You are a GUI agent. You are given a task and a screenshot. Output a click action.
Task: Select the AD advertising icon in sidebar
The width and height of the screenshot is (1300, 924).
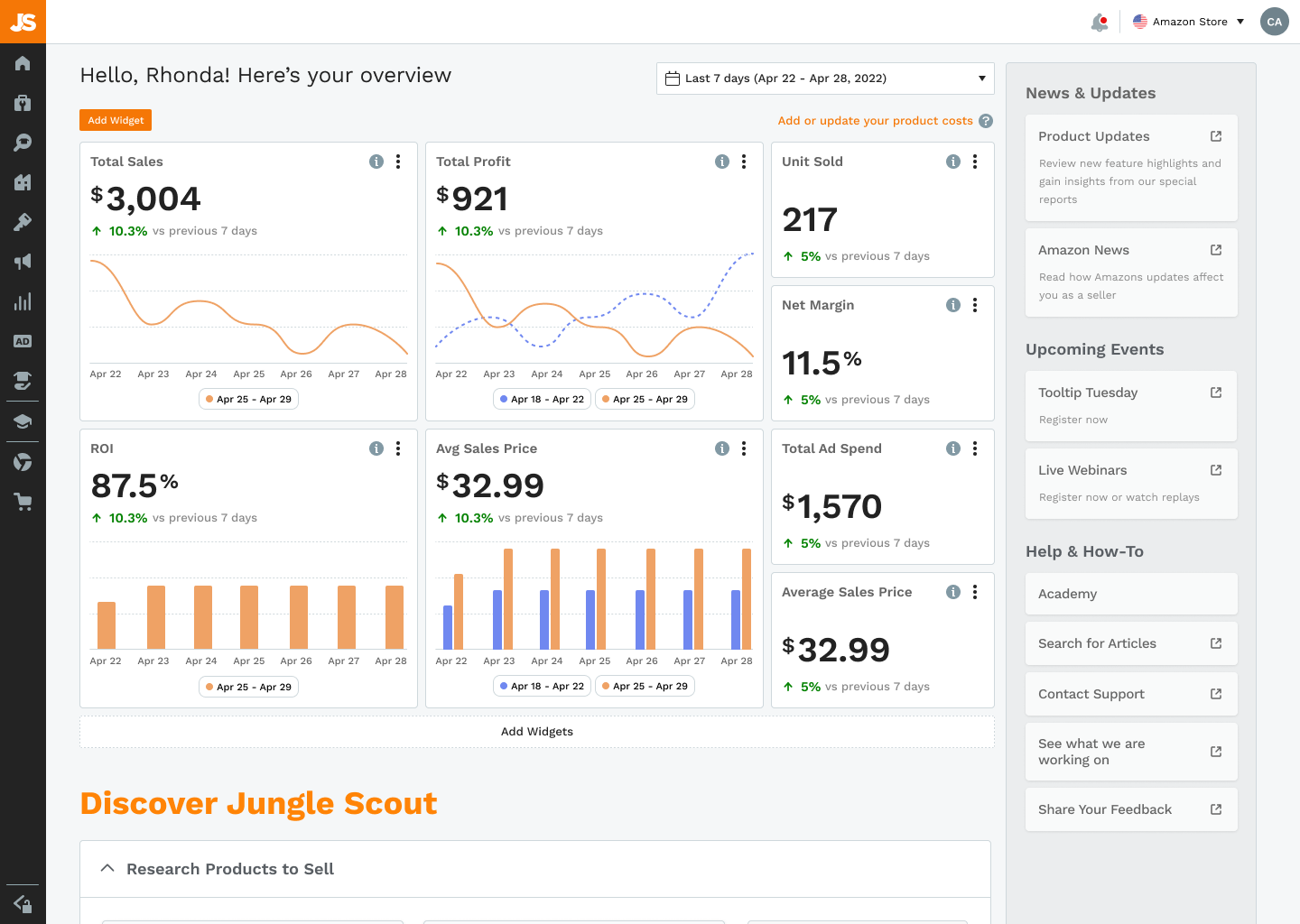coord(23,341)
